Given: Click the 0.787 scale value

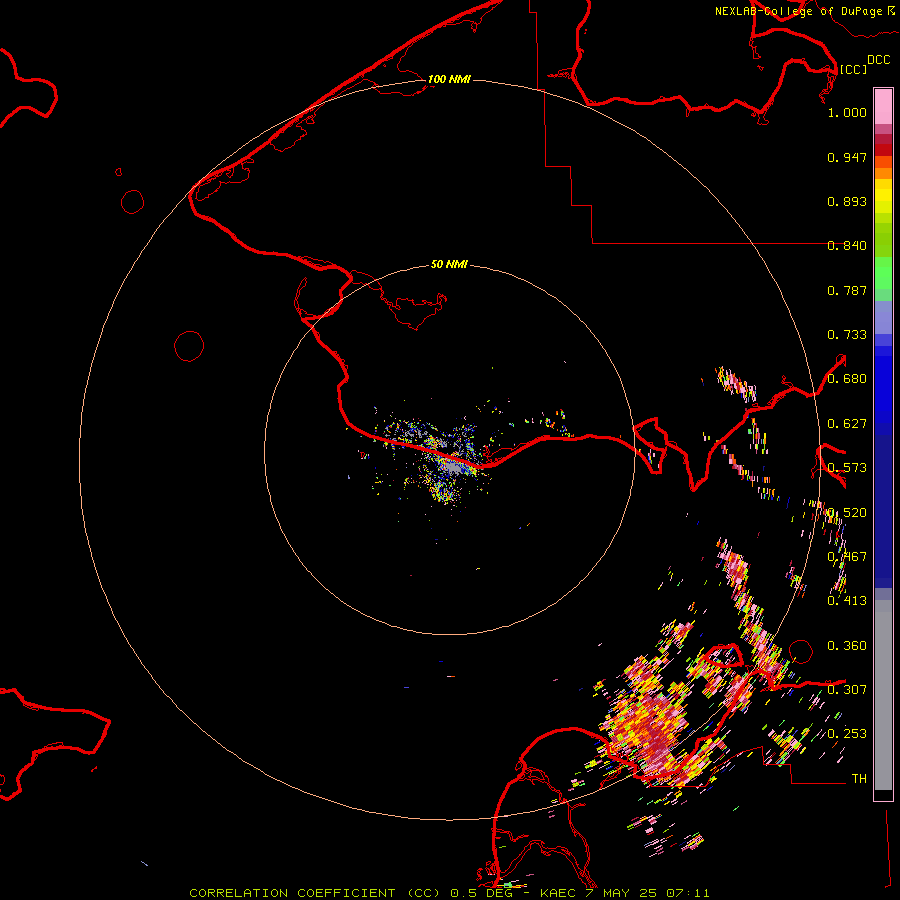Looking at the screenshot, I should 847,290.
